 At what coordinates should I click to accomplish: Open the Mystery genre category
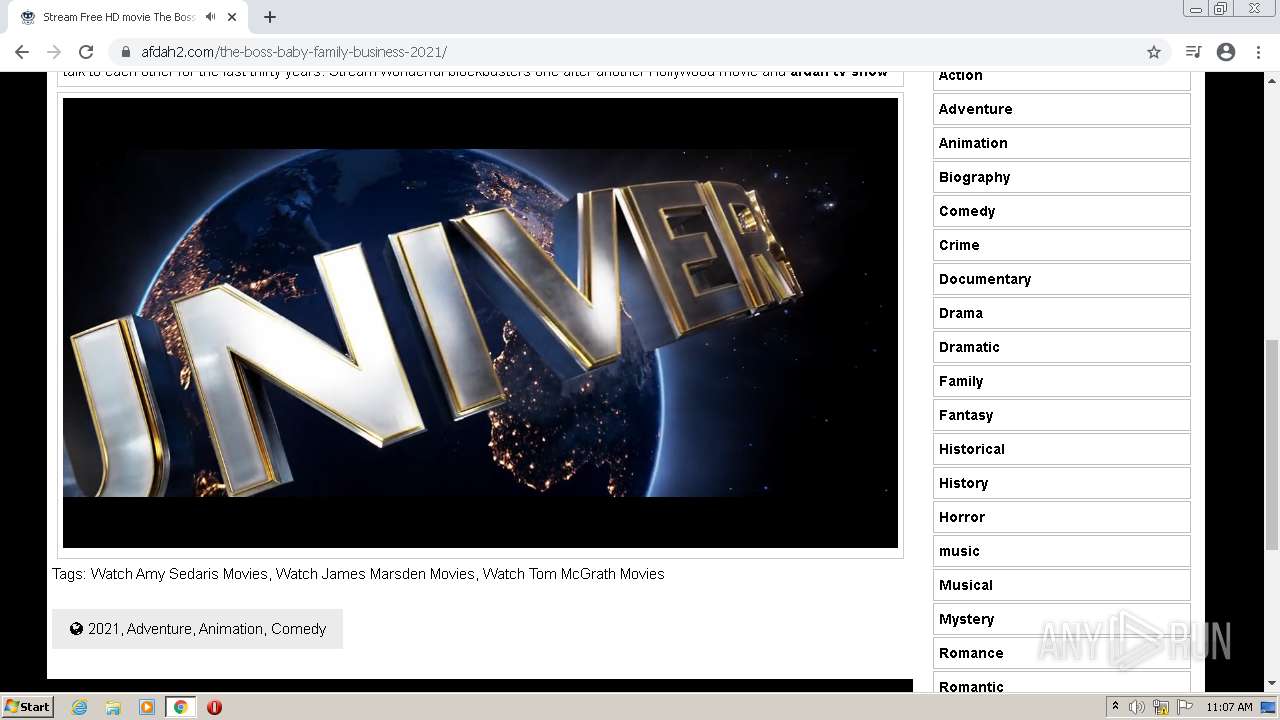1061,619
